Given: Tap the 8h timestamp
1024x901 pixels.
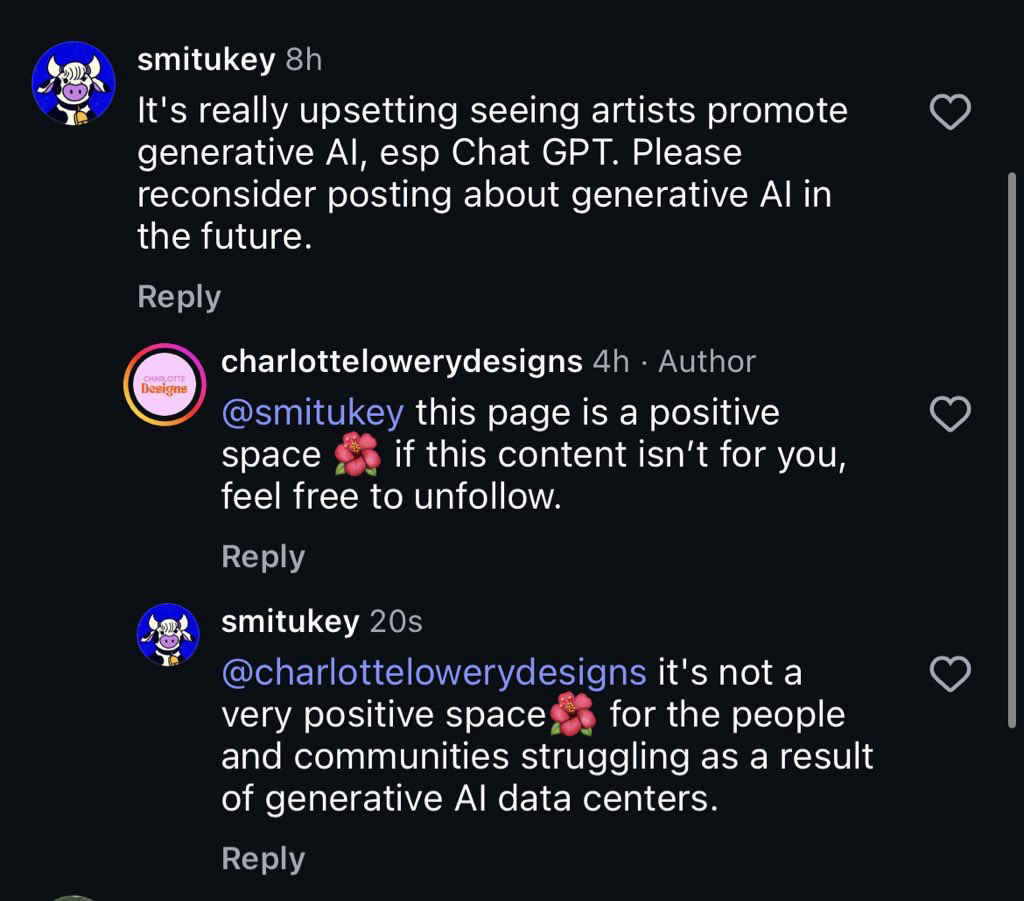Looking at the screenshot, I should [x=304, y=60].
